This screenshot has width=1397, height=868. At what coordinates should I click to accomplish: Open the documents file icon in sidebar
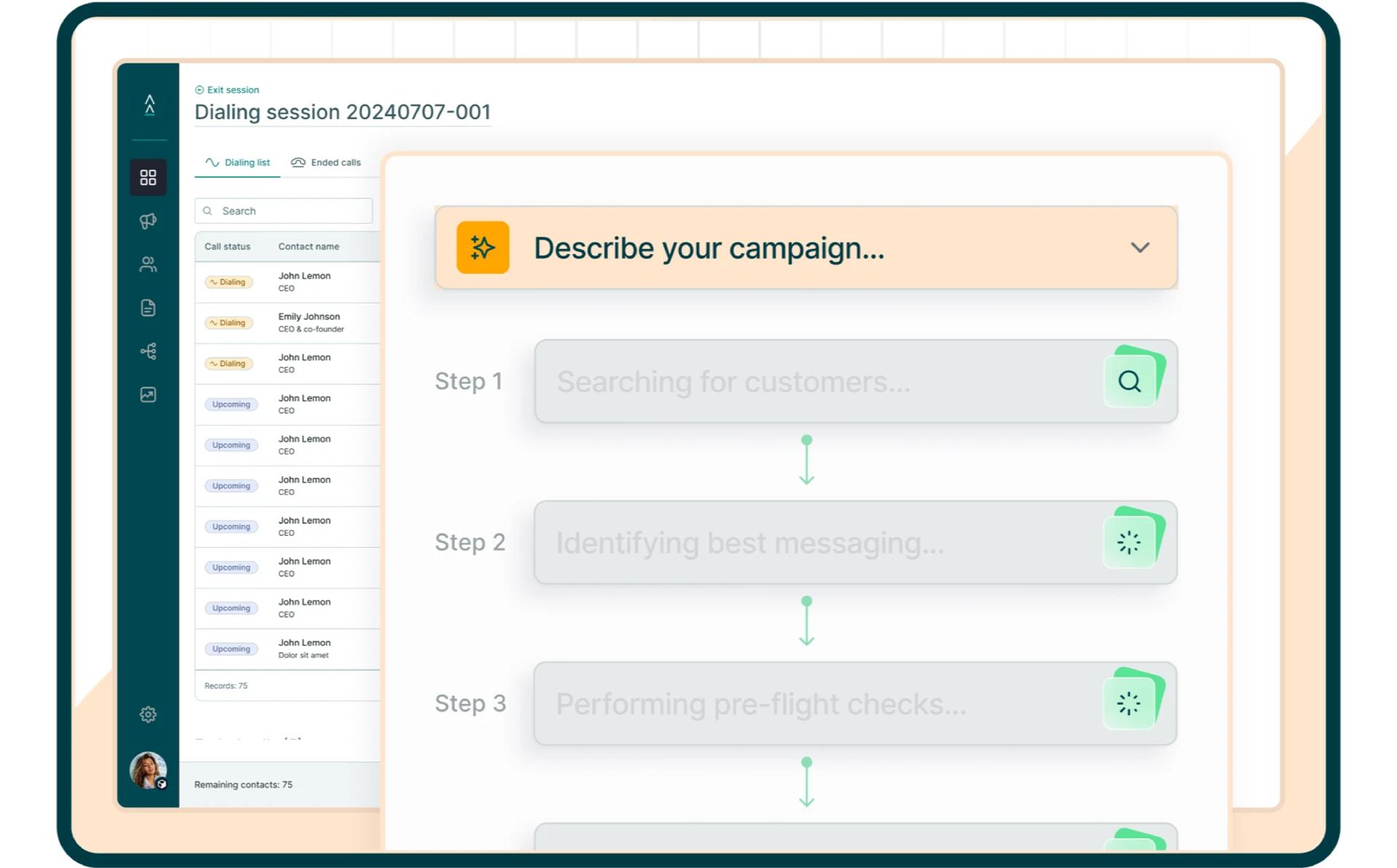148,308
